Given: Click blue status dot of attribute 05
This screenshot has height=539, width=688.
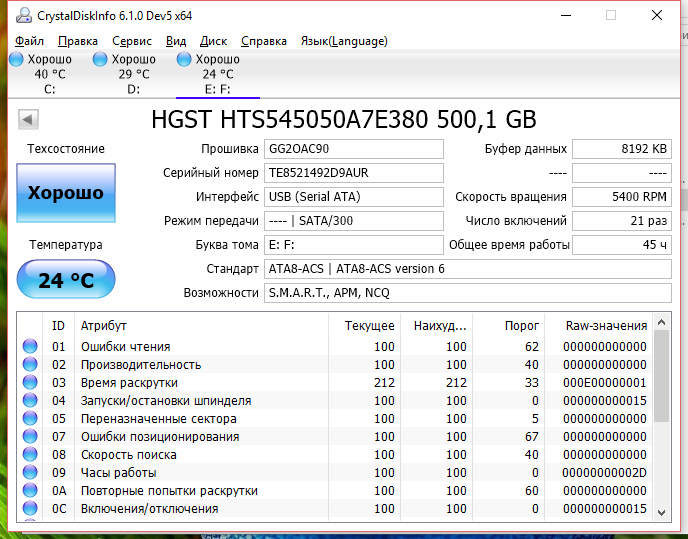Looking at the screenshot, I should tap(30, 418).
